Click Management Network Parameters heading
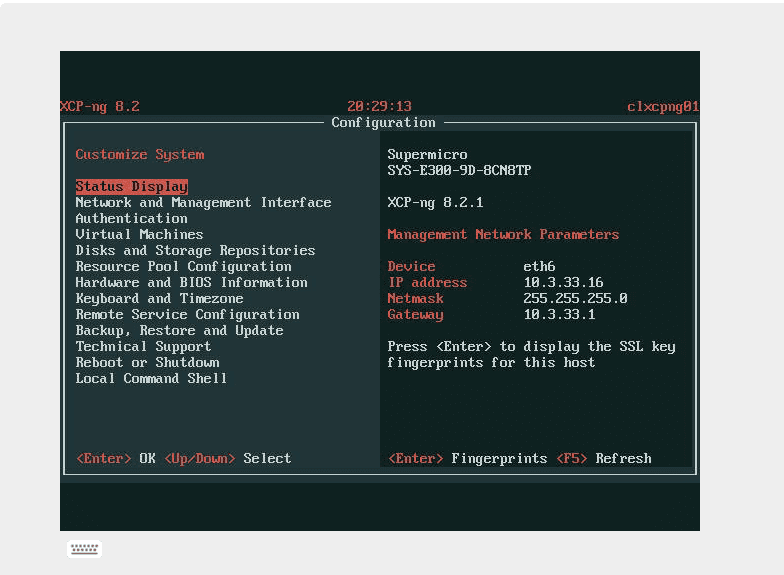This screenshot has width=784, height=575. point(504,234)
